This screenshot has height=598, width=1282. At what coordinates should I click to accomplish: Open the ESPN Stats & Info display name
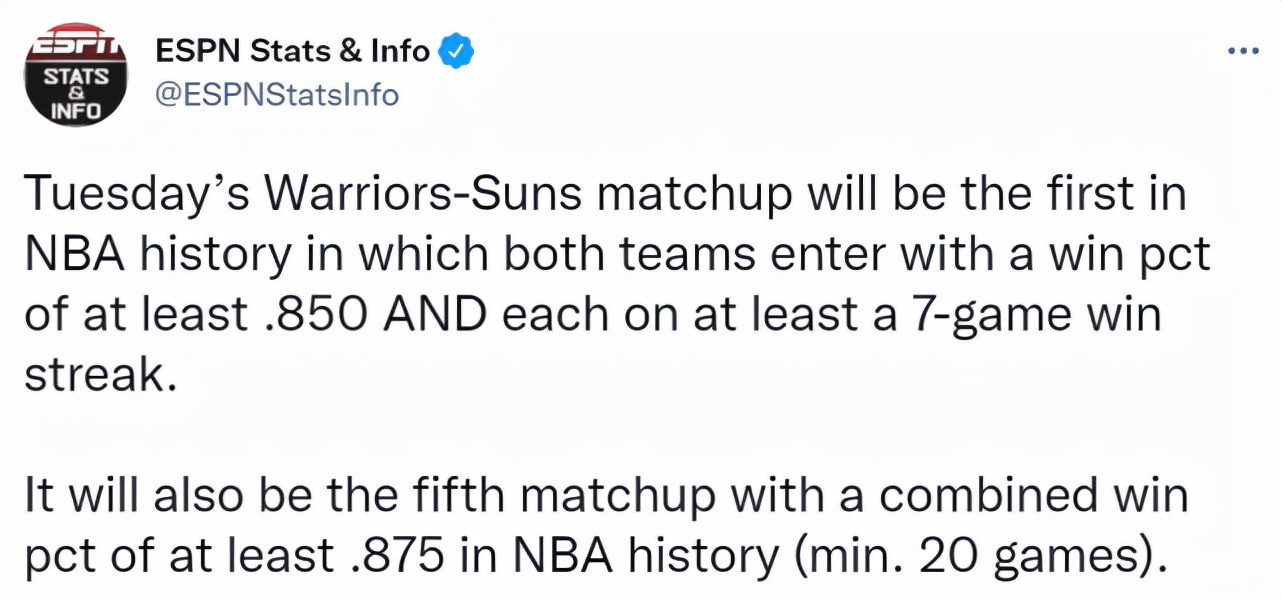pos(291,50)
